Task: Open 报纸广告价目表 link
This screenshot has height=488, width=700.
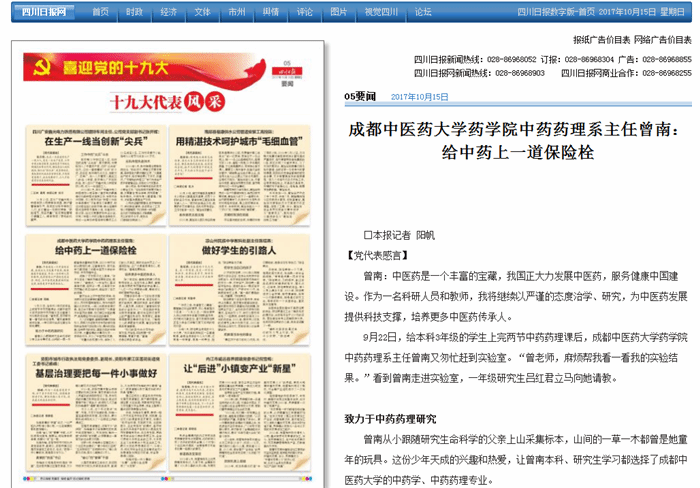Action: tap(602, 40)
